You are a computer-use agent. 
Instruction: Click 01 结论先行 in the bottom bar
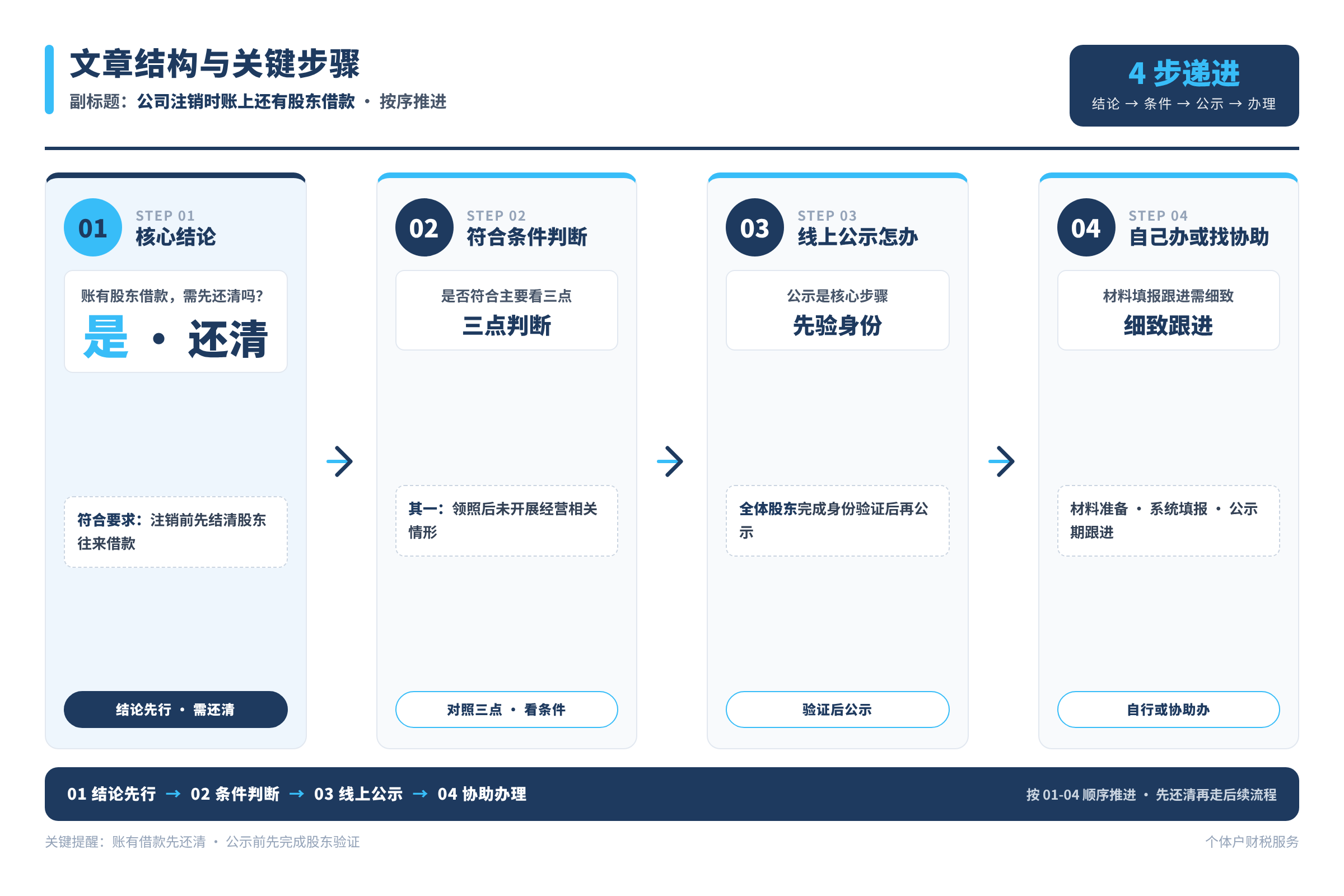(x=111, y=794)
